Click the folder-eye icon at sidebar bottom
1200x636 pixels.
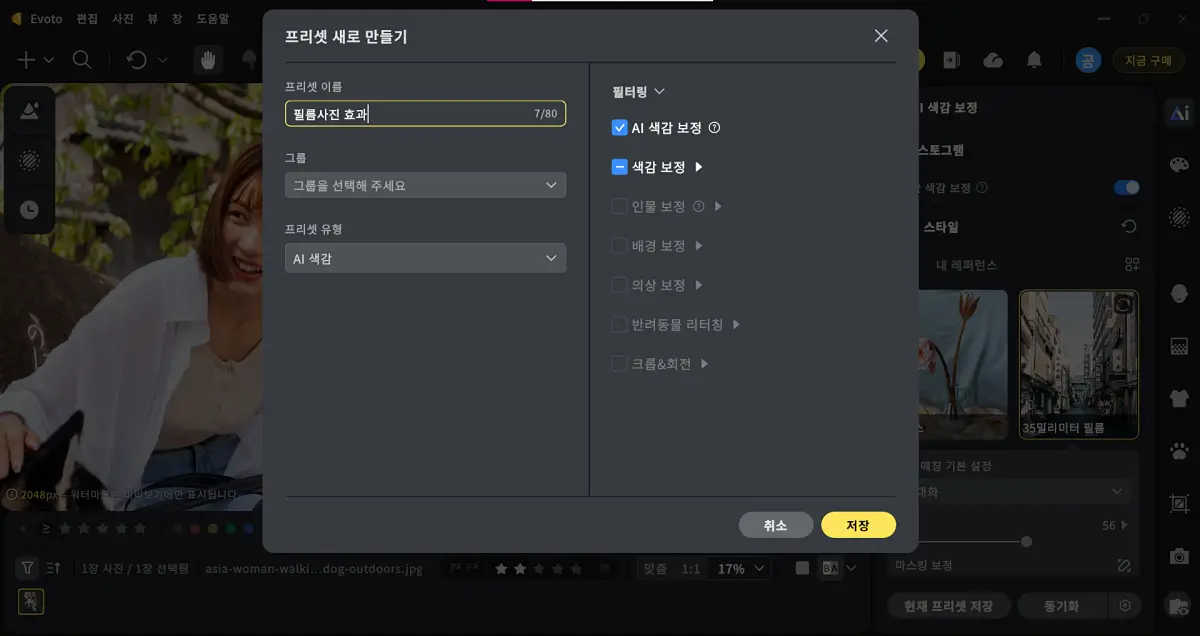tap(1180, 606)
